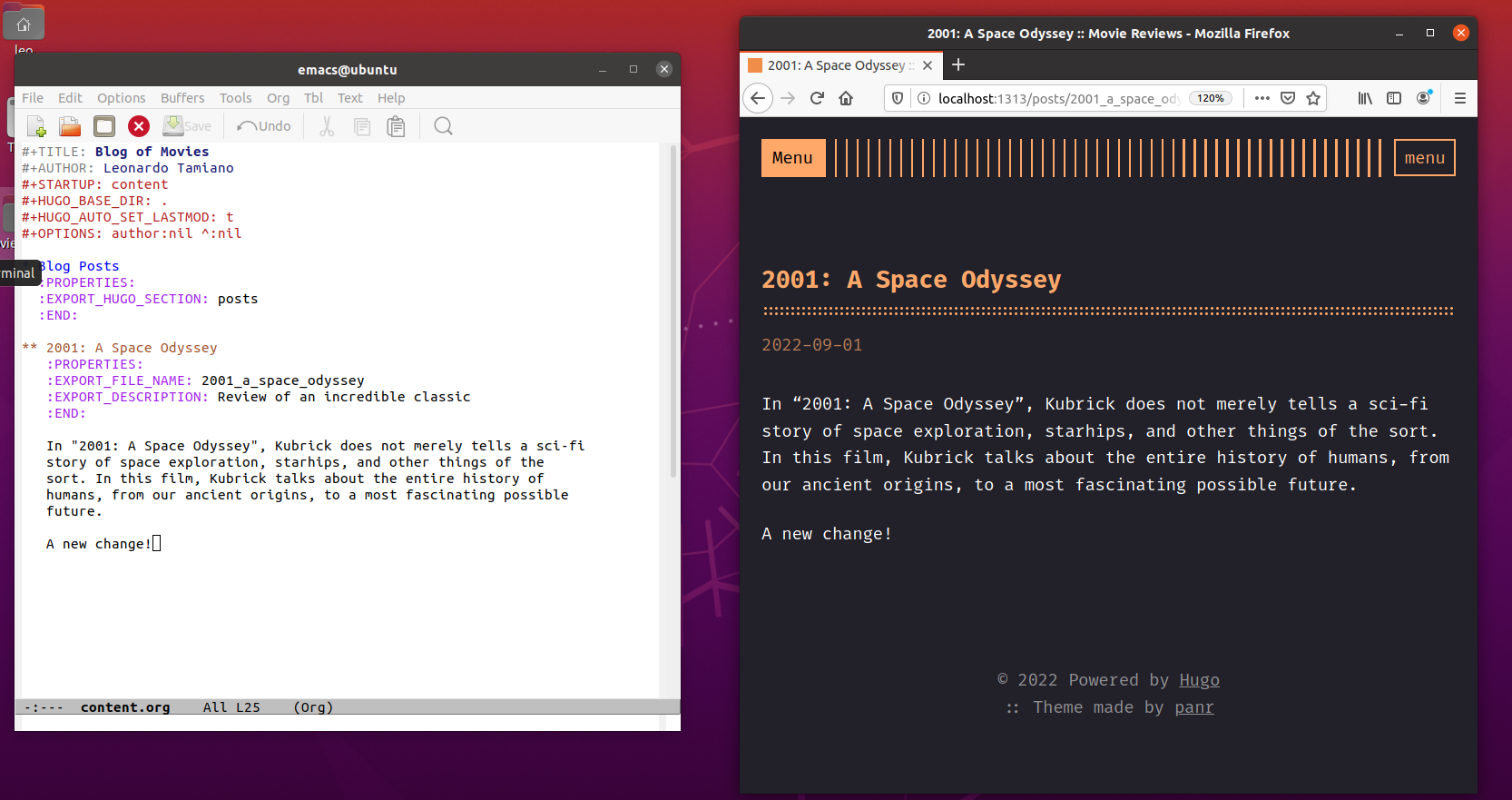The width and height of the screenshot is (1512, 800).
Task: Click the #+TITLE: Blog of Movies line
Action: pos(115,152)
